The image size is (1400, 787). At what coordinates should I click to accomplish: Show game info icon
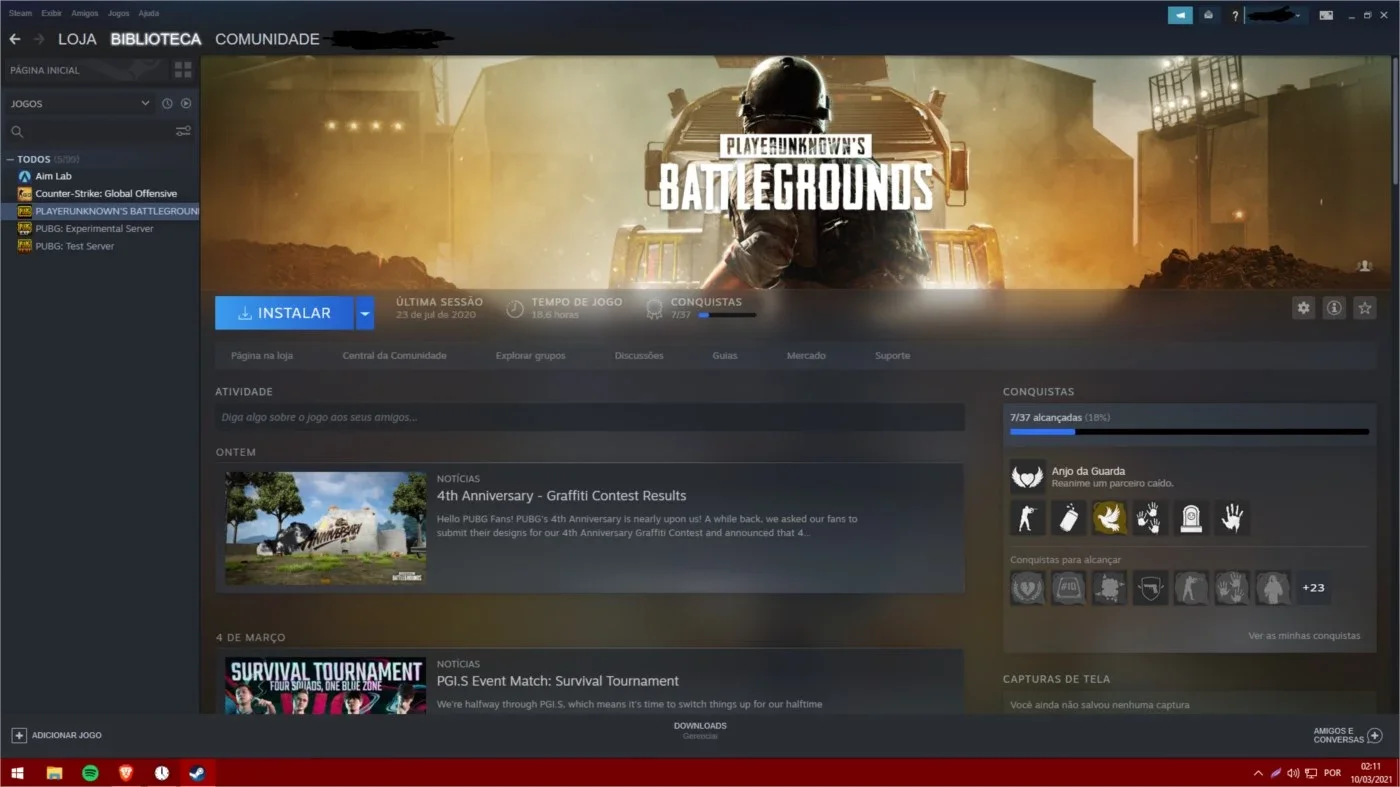(x=1334, y=308)
